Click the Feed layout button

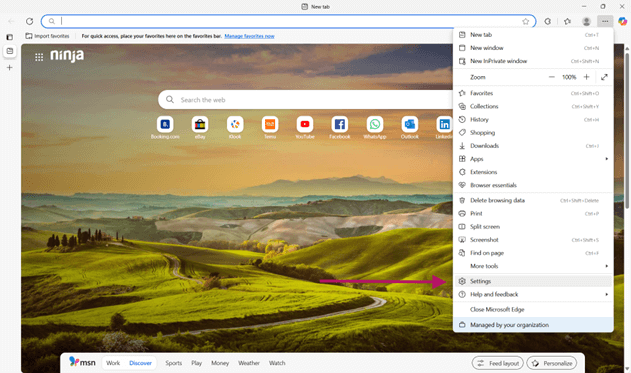(498, 363)
